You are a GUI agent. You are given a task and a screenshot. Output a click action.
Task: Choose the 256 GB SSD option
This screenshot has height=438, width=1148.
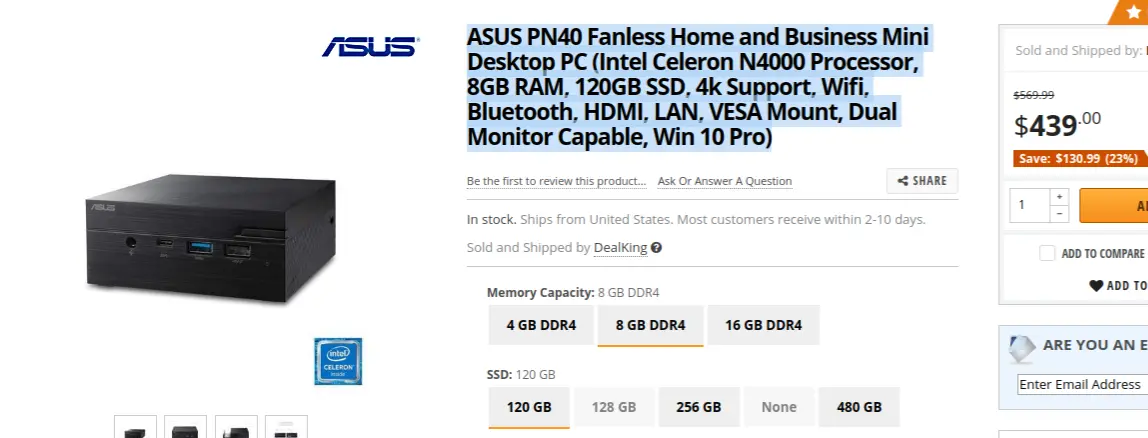point(698,407)
